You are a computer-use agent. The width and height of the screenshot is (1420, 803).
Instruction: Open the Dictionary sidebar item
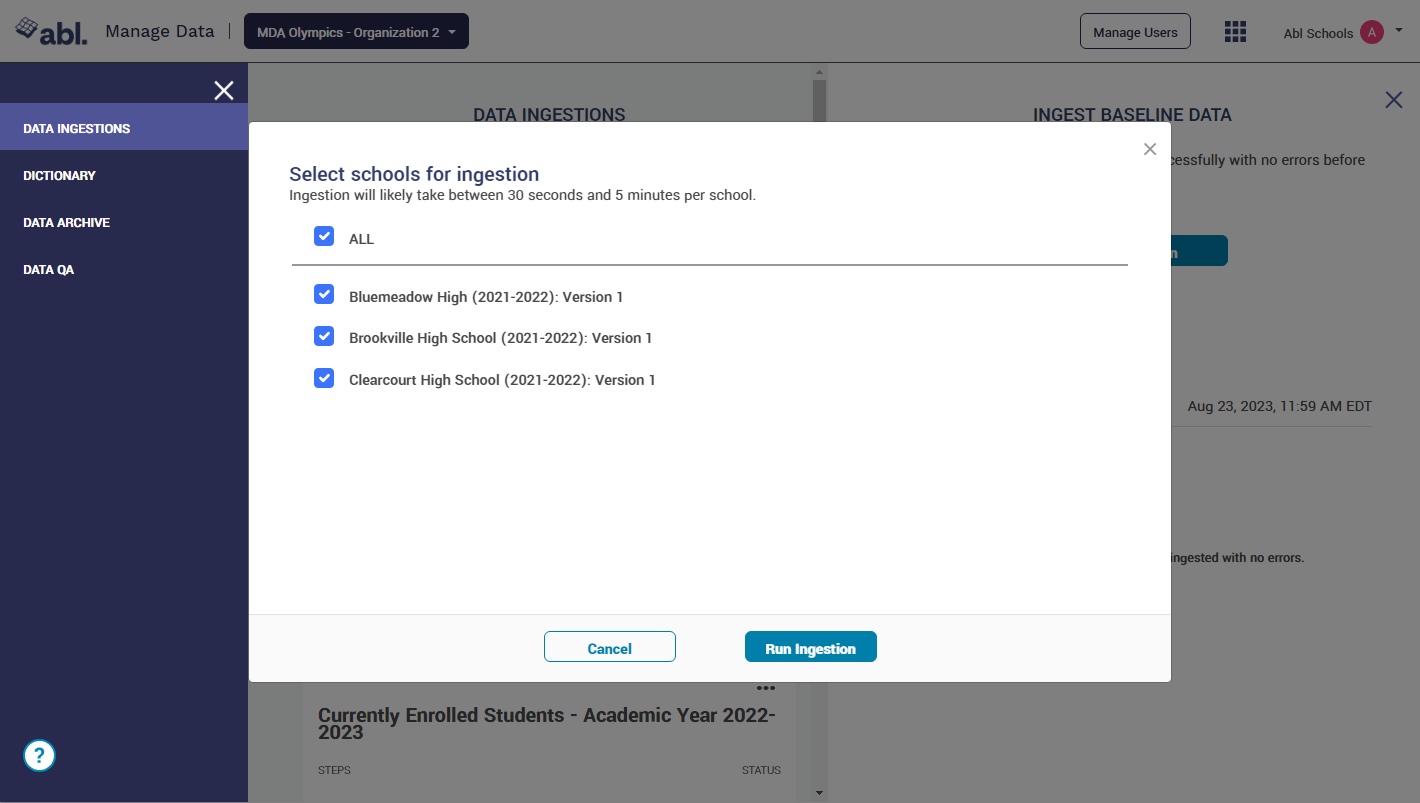pos(60,176)
